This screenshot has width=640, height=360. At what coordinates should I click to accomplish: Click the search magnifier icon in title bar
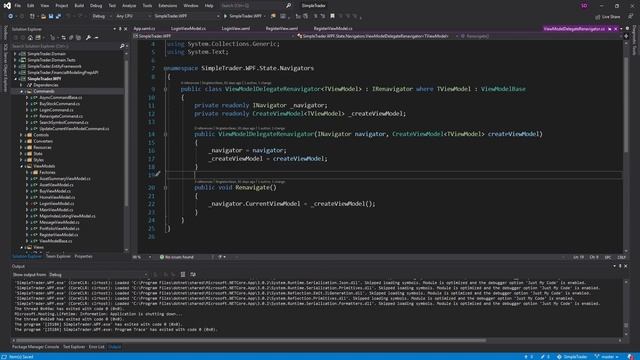point(289,6)
